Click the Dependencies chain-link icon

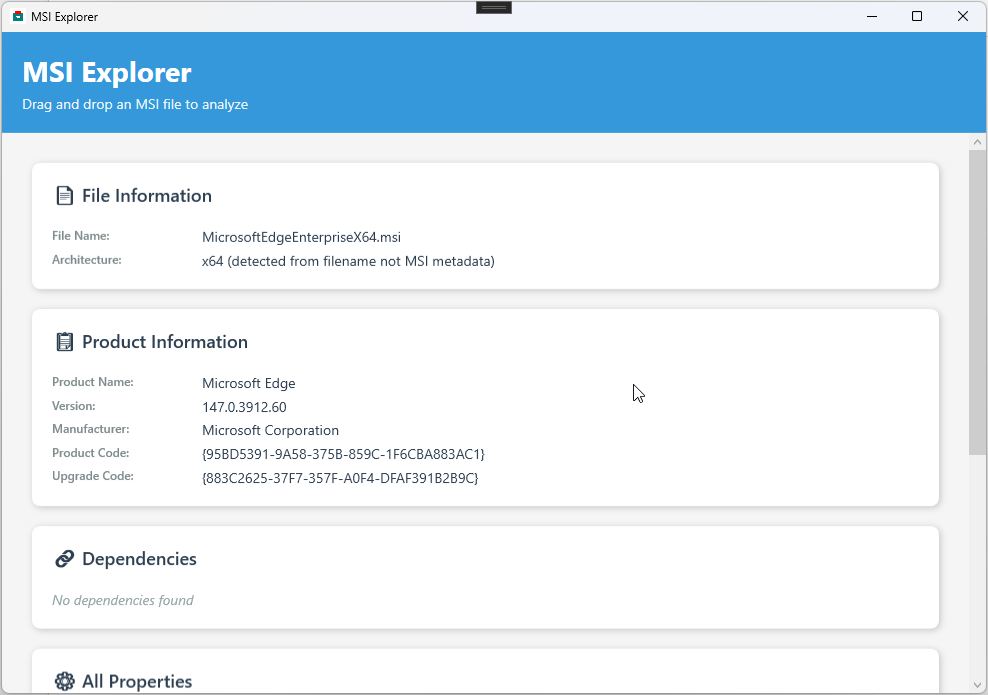click(64, 559)
